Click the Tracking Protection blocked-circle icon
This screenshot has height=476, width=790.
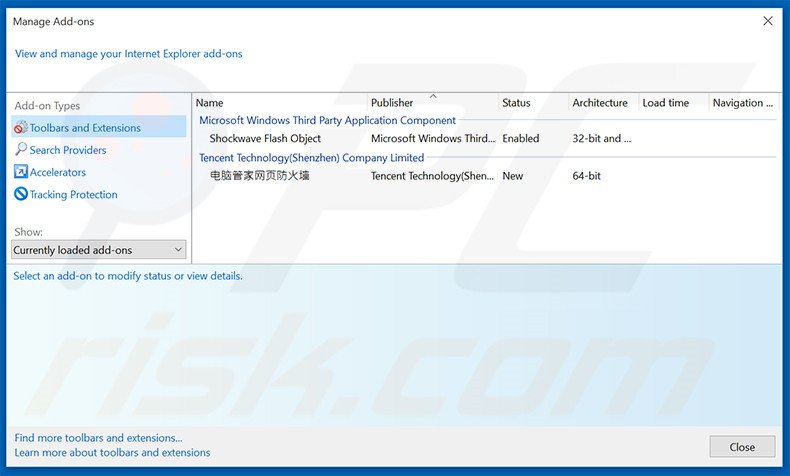point(21,194)
